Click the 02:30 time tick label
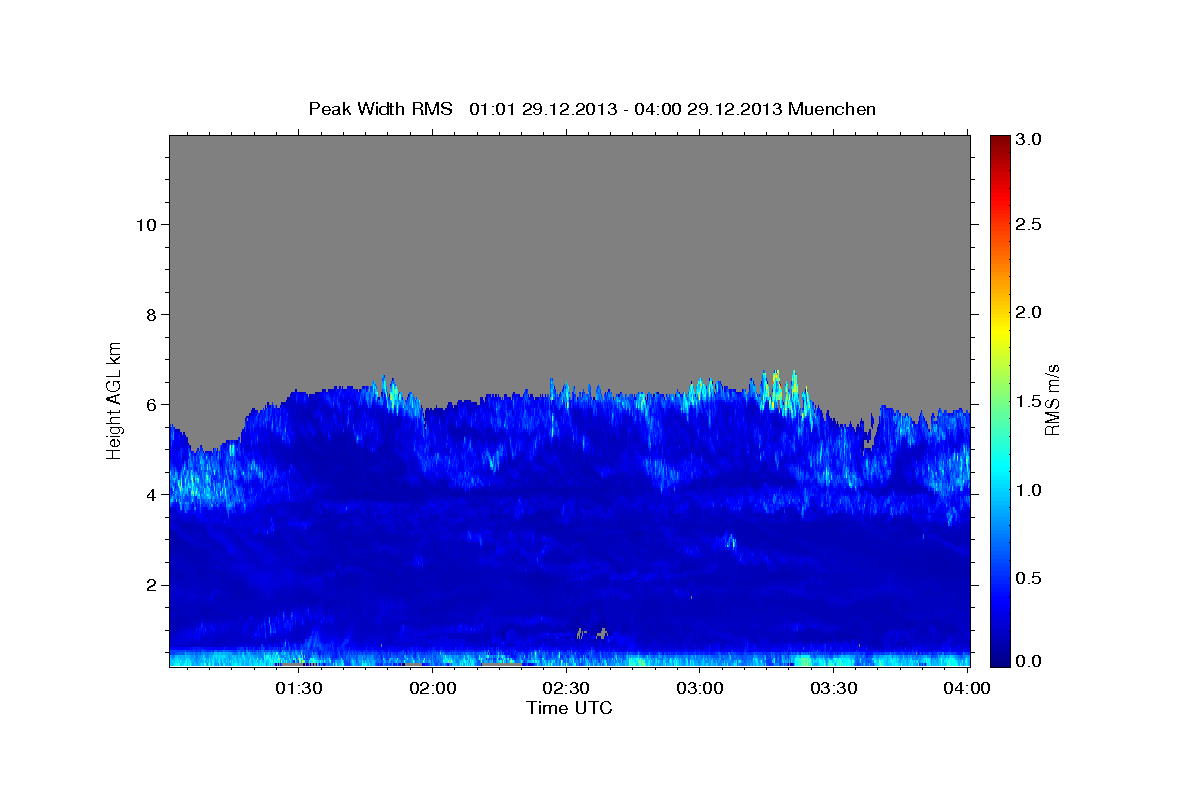 (x=567, y=689)
